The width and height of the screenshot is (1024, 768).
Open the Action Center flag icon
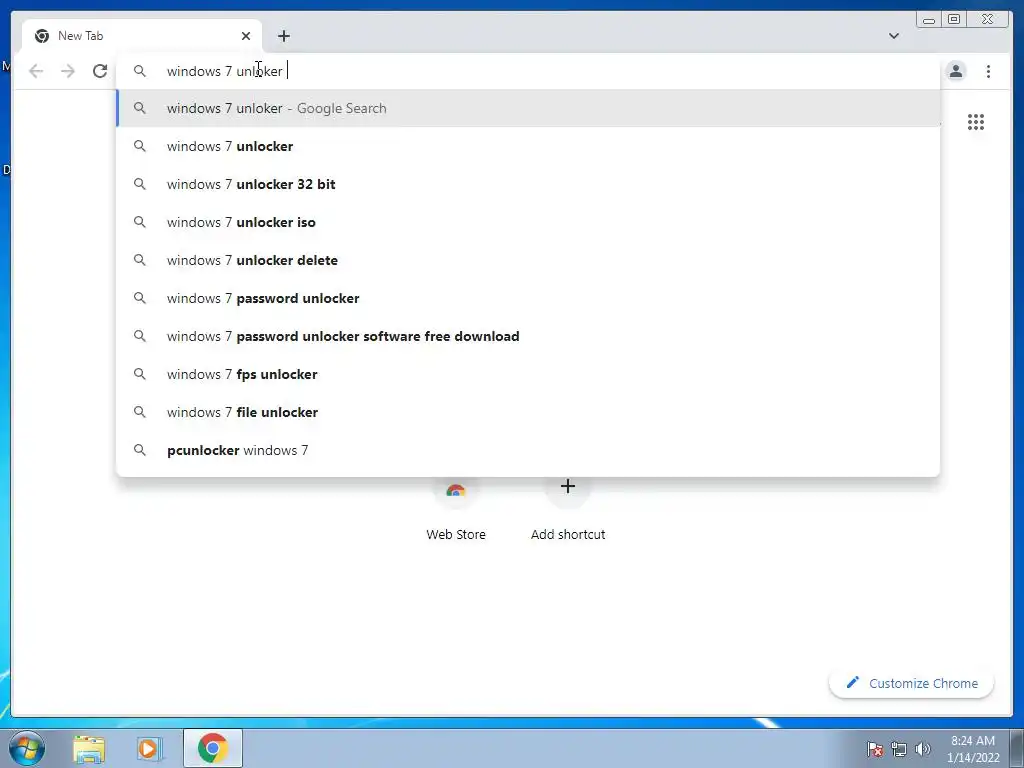875,749
